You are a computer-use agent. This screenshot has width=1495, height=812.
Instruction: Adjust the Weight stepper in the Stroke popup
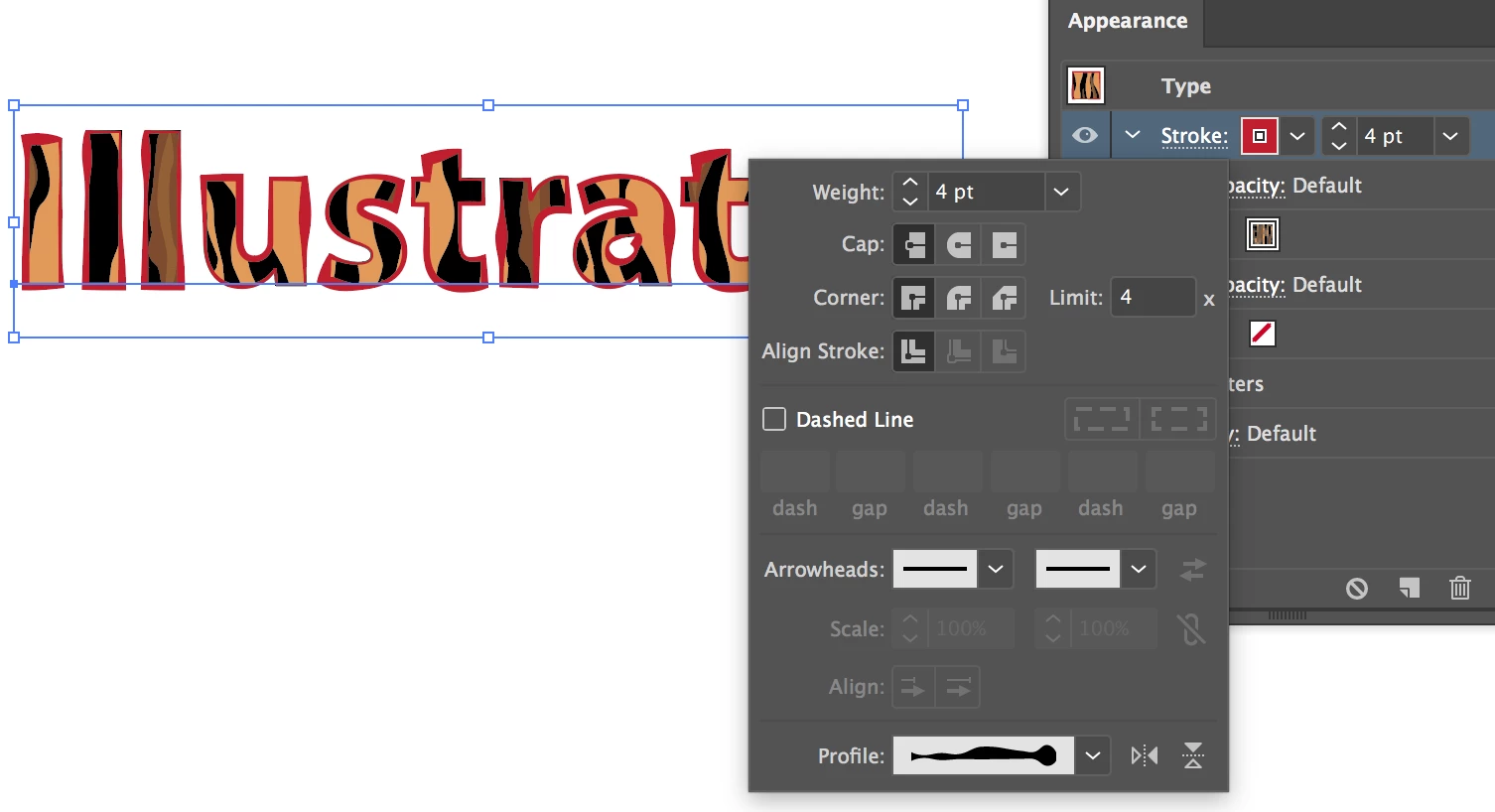click(x=910, y=192)
